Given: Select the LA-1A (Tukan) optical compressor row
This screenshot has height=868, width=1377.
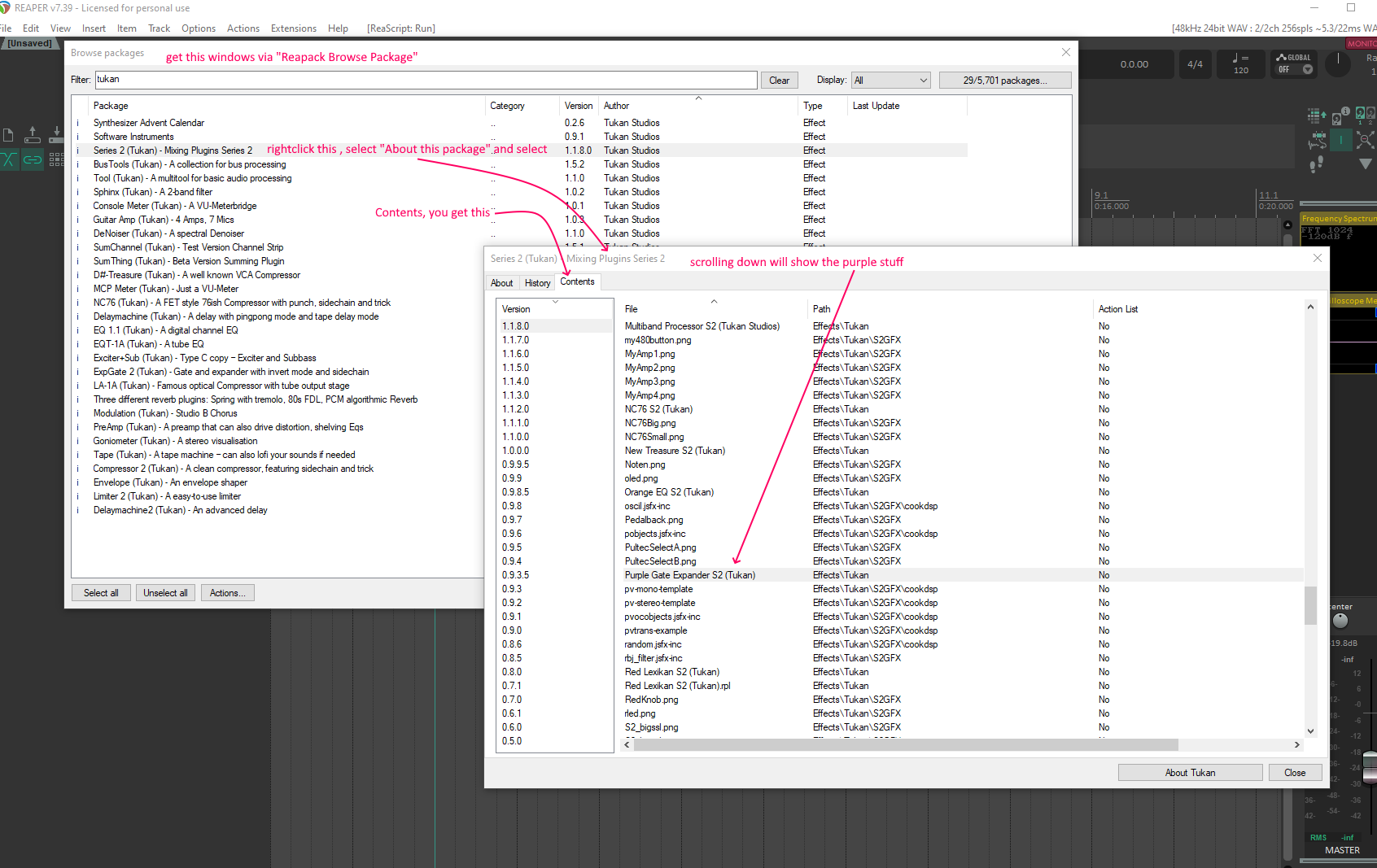Looking at the screenshot, I should point(279,386).
